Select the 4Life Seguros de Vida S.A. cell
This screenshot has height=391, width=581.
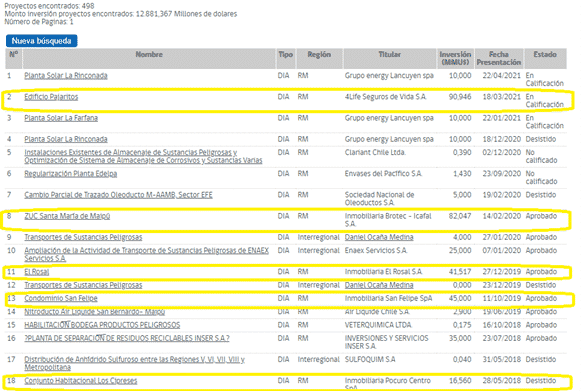coord(385,97)
